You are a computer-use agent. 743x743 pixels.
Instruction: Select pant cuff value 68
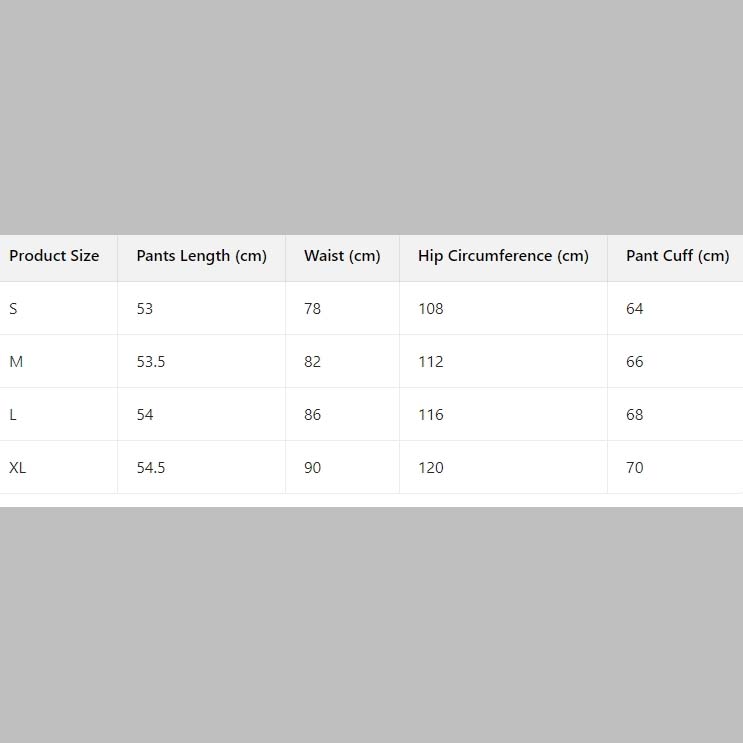[x=634, y=415]
